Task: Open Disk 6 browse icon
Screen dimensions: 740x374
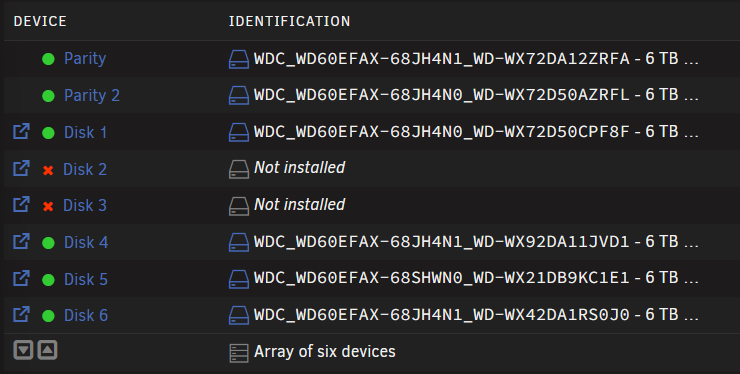Action: (21, 314)
